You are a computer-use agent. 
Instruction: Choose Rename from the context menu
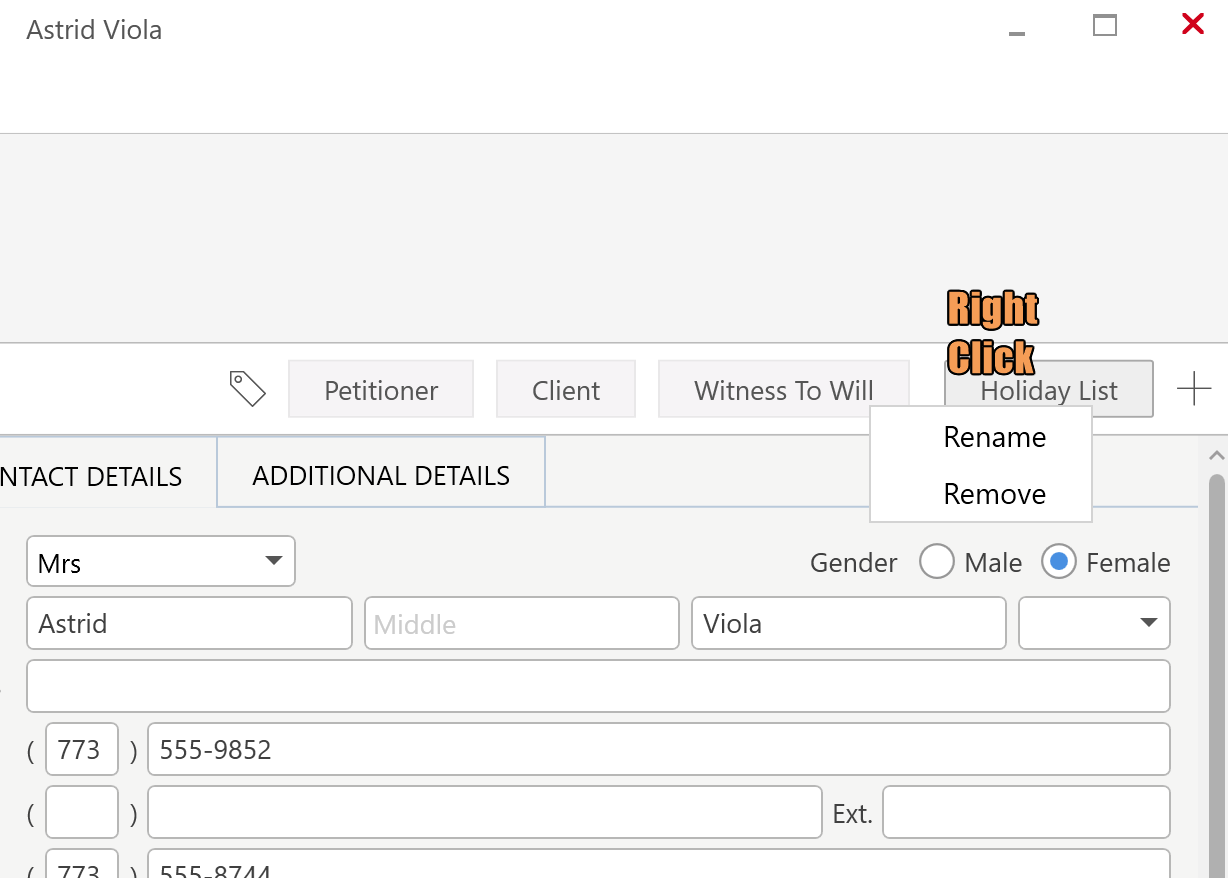coord(994,437)
